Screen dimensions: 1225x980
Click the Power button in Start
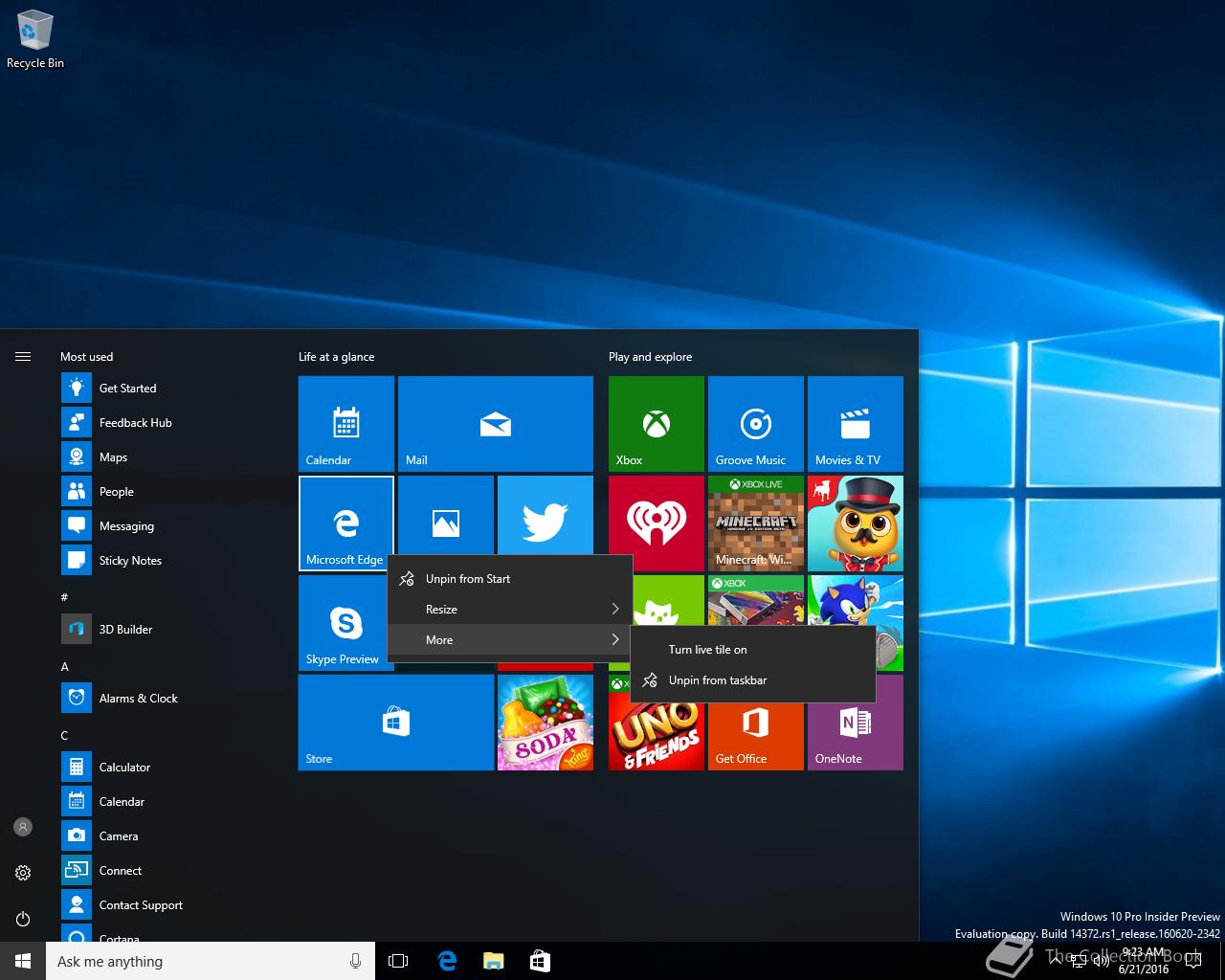click(x=23, y=919)
